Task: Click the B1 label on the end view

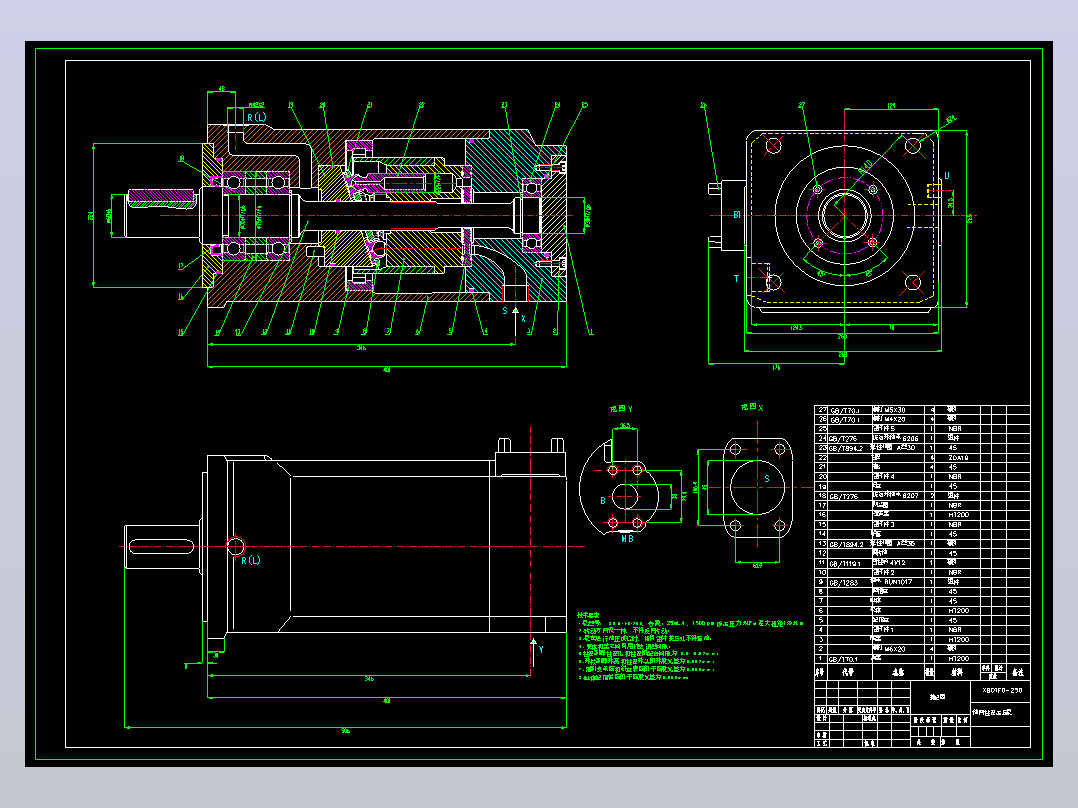Action: (x=737, y=215)
